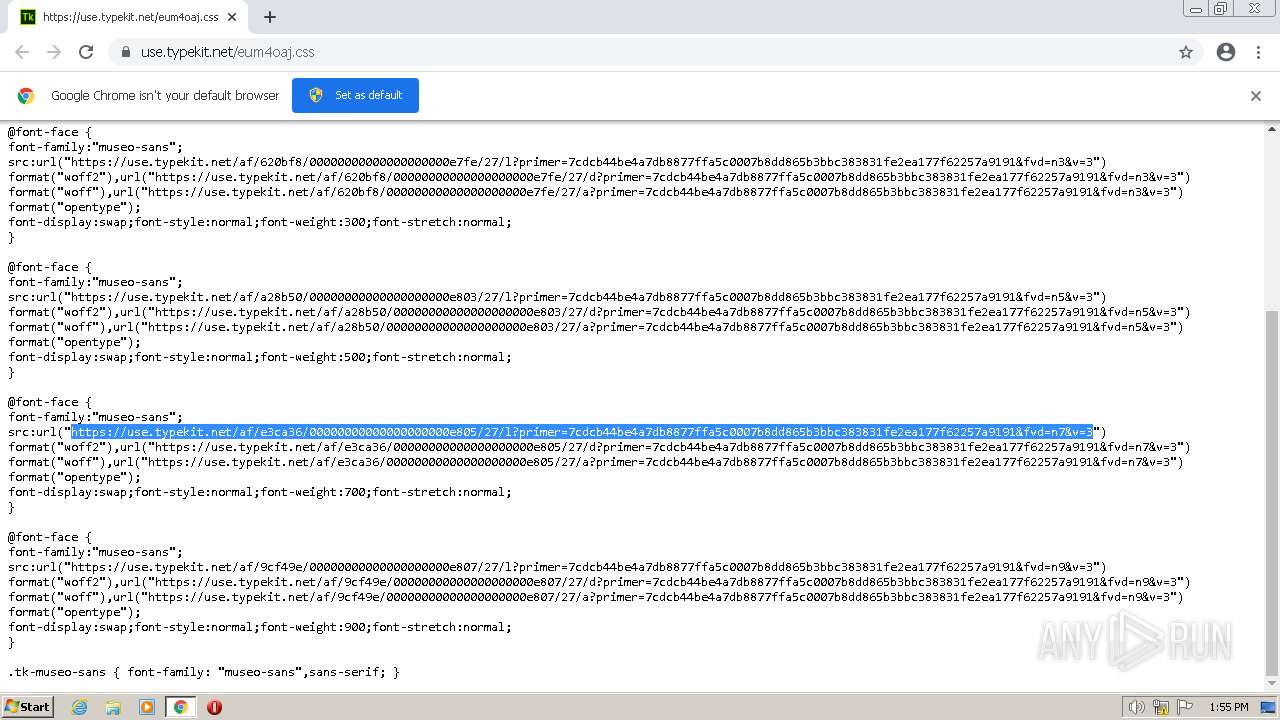This screenshot has height=720, width=1280.
Task: Click the volume speaker tray icon
Action: click(1137, 707)
